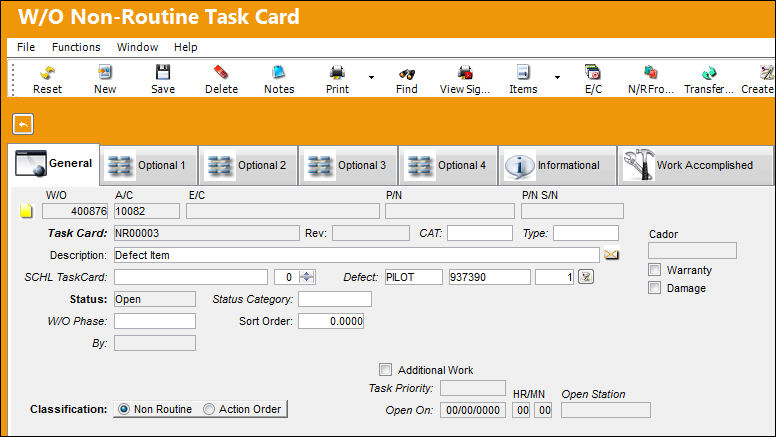Open View Sig... from toolbar
Image resolution: width=776 pixels, height=437 pixels.
[465, 79]
